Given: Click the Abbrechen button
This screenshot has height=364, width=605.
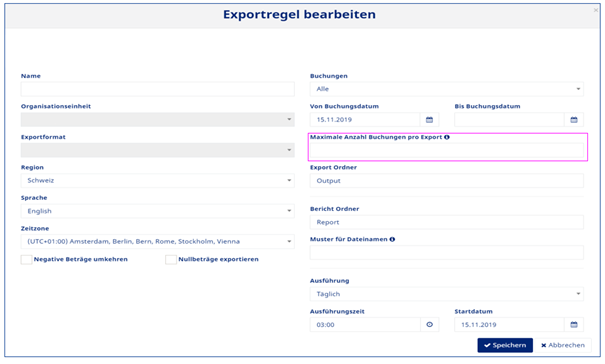Looking at the screenshot, I should (x=563, y=345).
